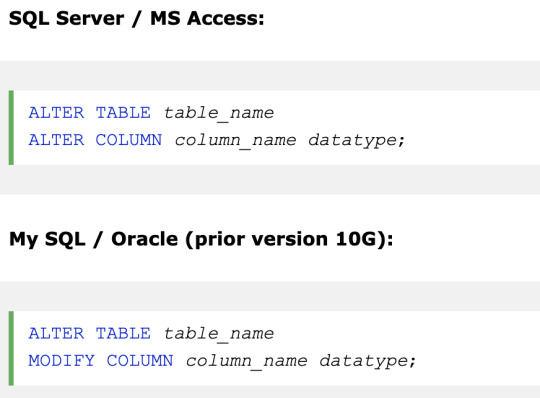
Task: Click the word 'Oracle' in the heading
Action: point(145,239)
